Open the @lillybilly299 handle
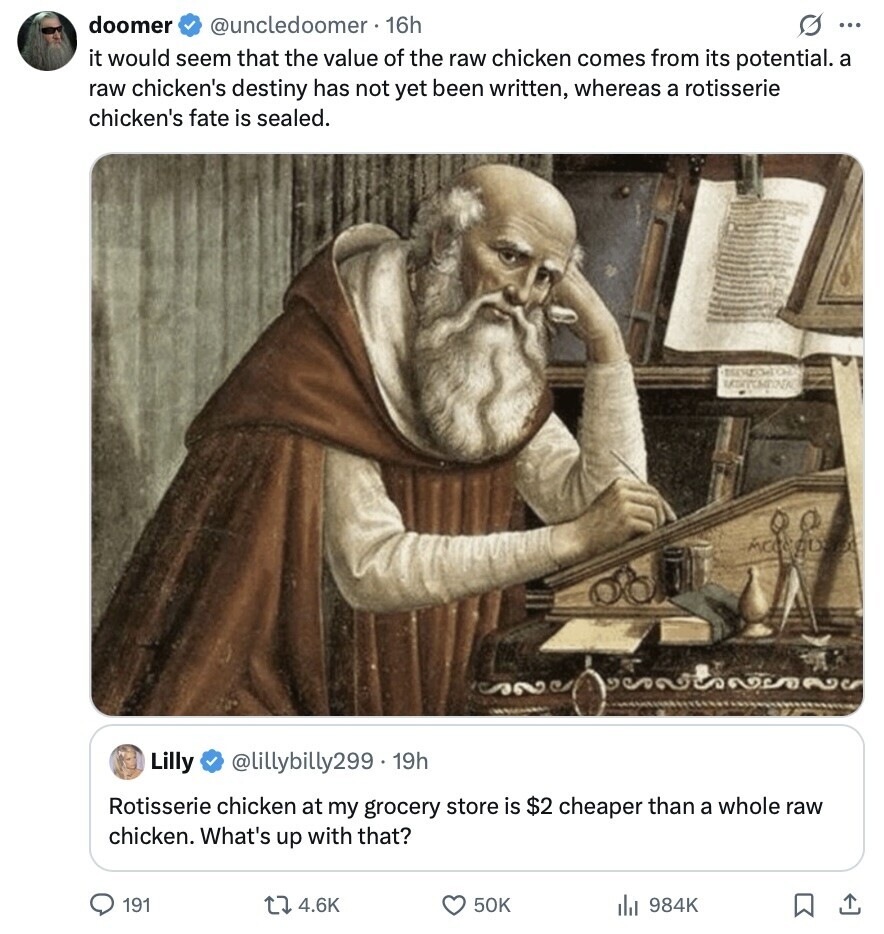 point(302,761)
